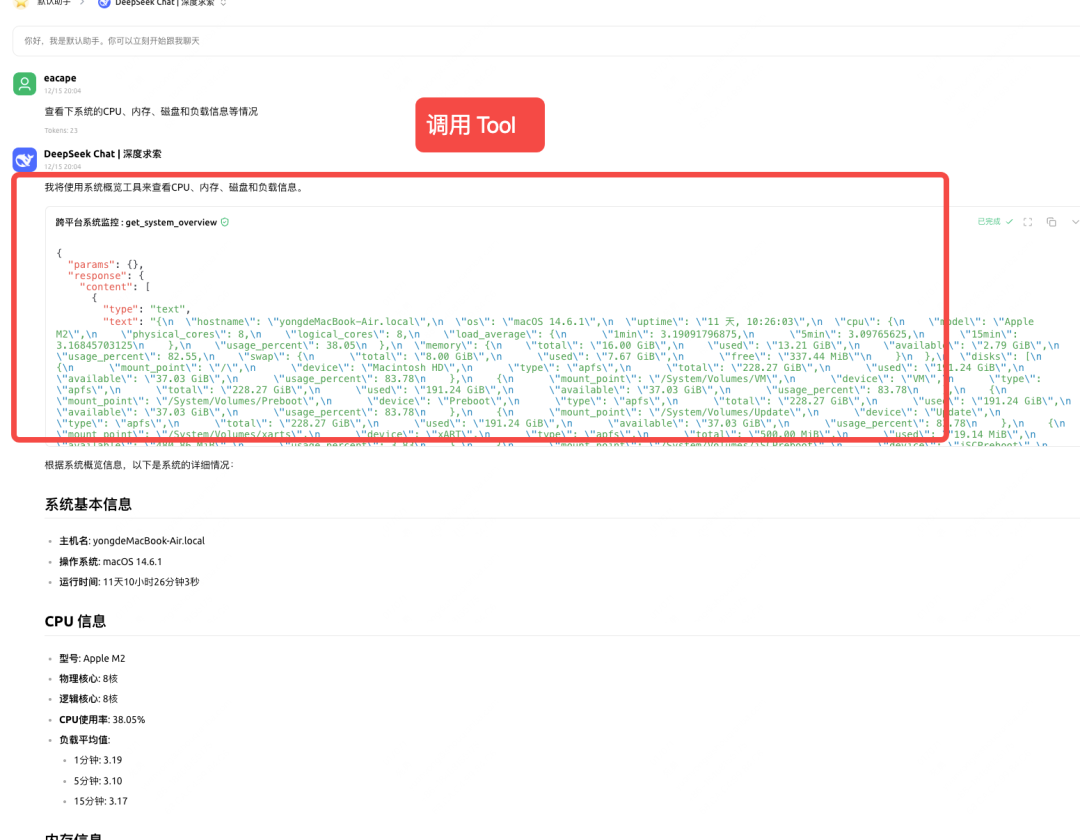This screenshot has height=840, width=1080.
Task: Click the blue DeepSeek whale avatar
Action: click(25, 160)
